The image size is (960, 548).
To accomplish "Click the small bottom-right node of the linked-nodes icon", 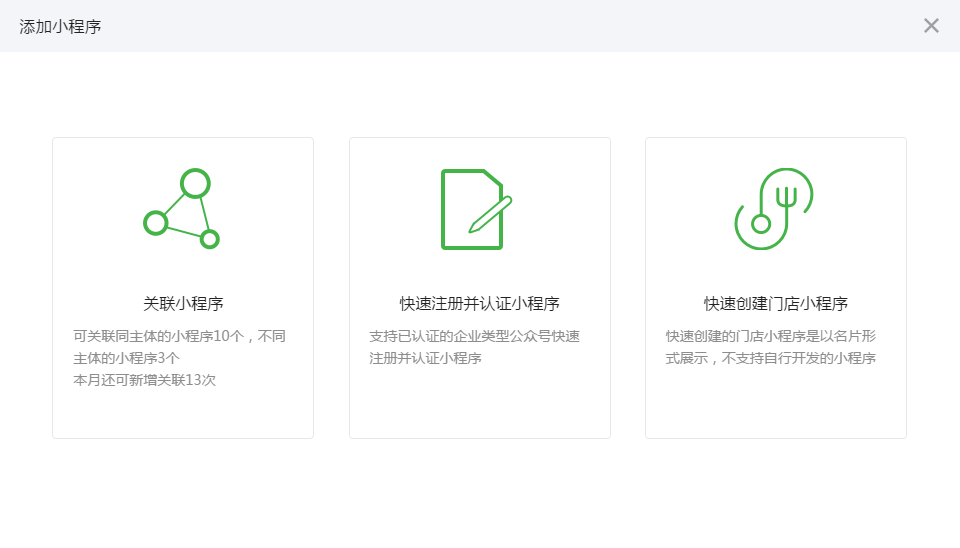I will click(209, 239).
